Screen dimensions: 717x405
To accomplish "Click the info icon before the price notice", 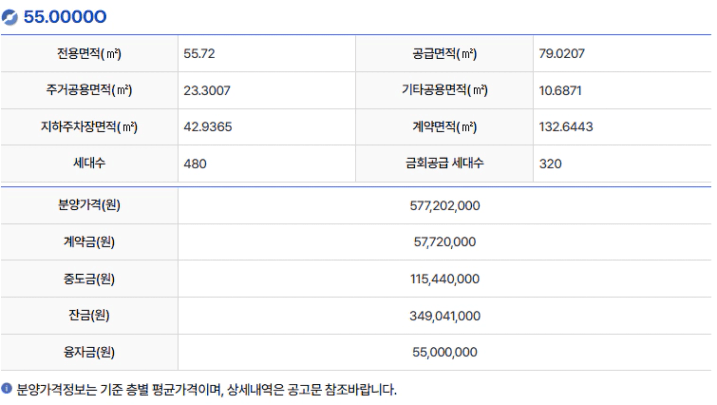I will (x=7, y=389).
